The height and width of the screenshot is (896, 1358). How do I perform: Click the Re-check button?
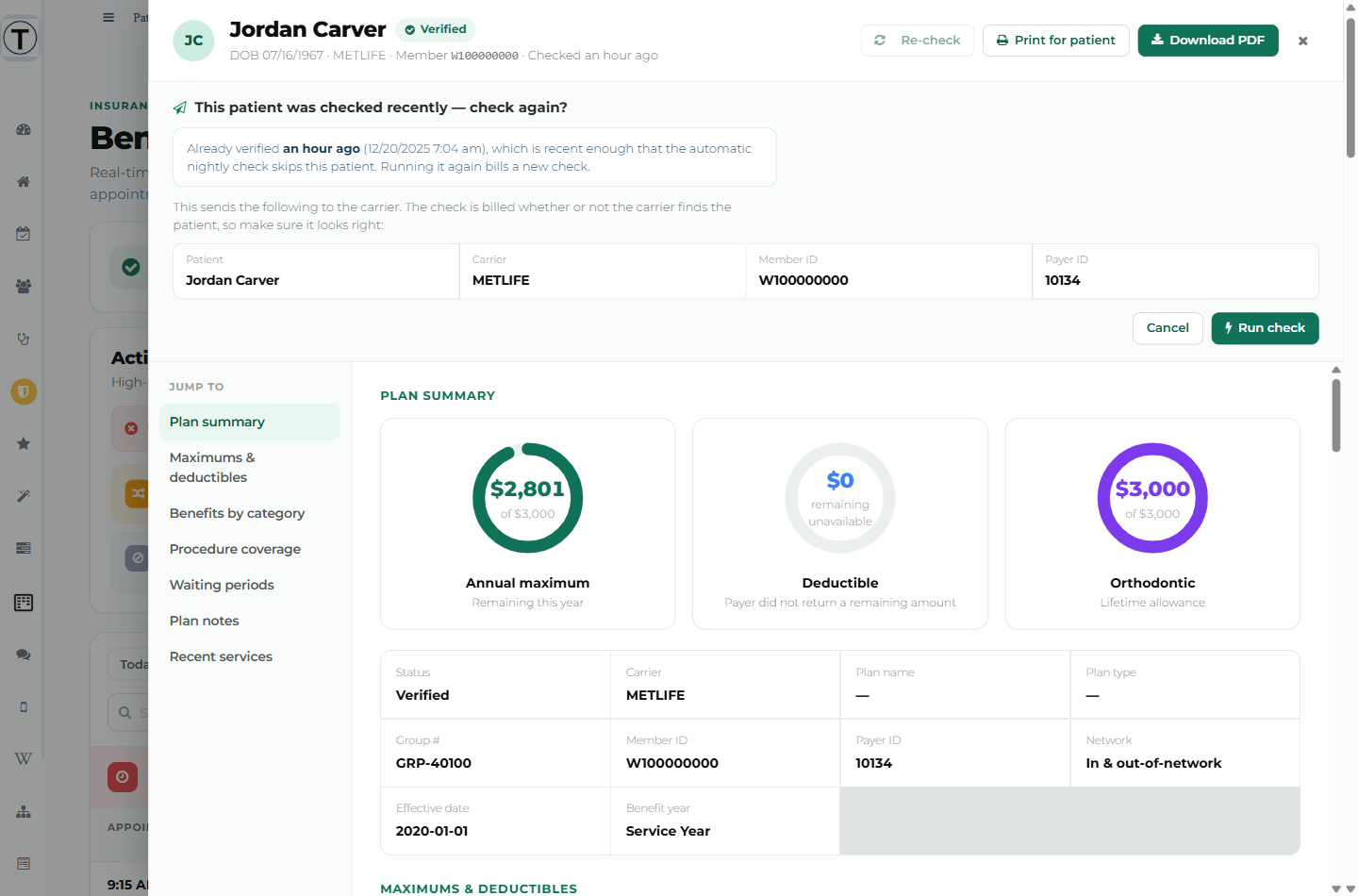pos(918,41)
